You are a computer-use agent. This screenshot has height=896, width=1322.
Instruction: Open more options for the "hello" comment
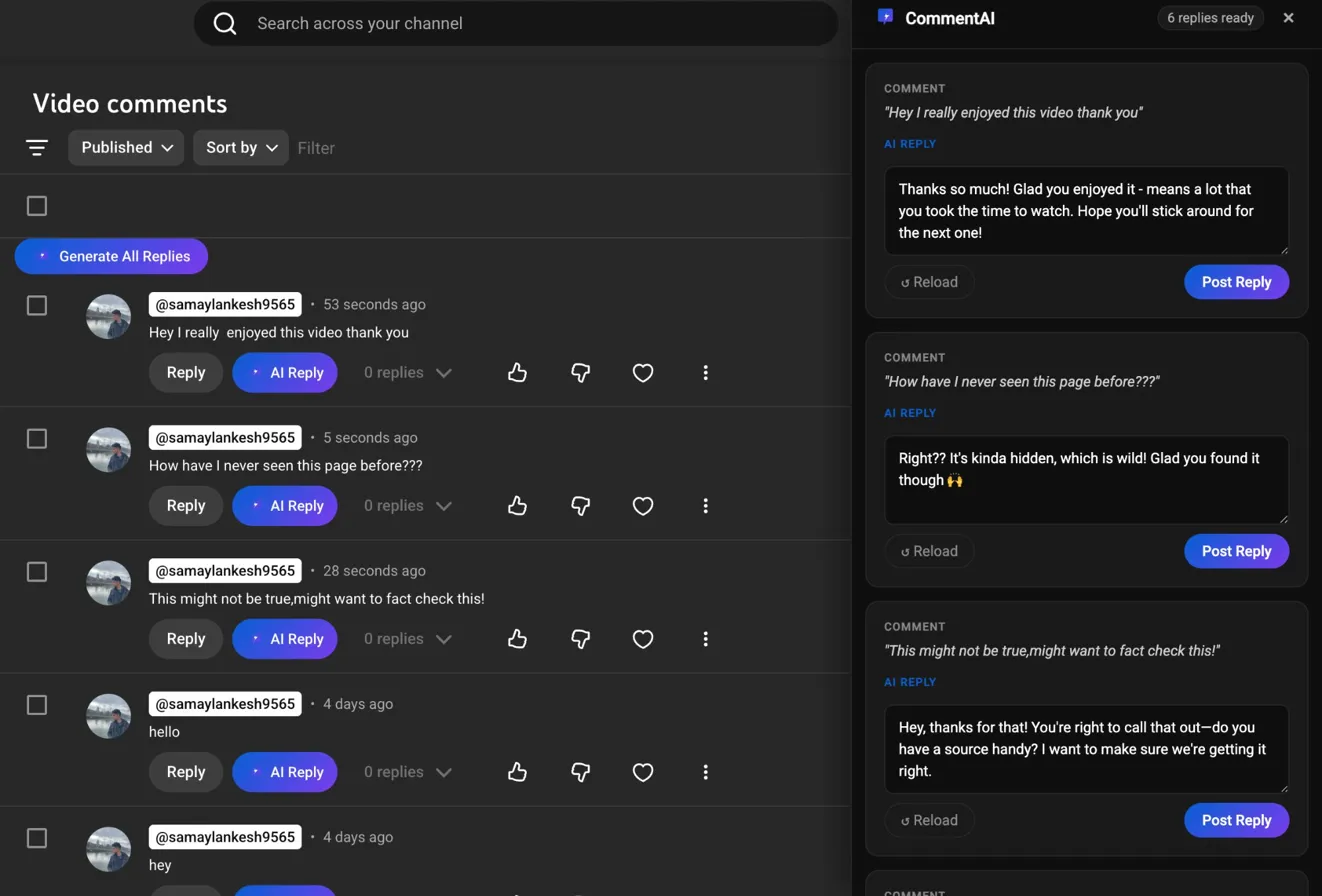[706, 772]
